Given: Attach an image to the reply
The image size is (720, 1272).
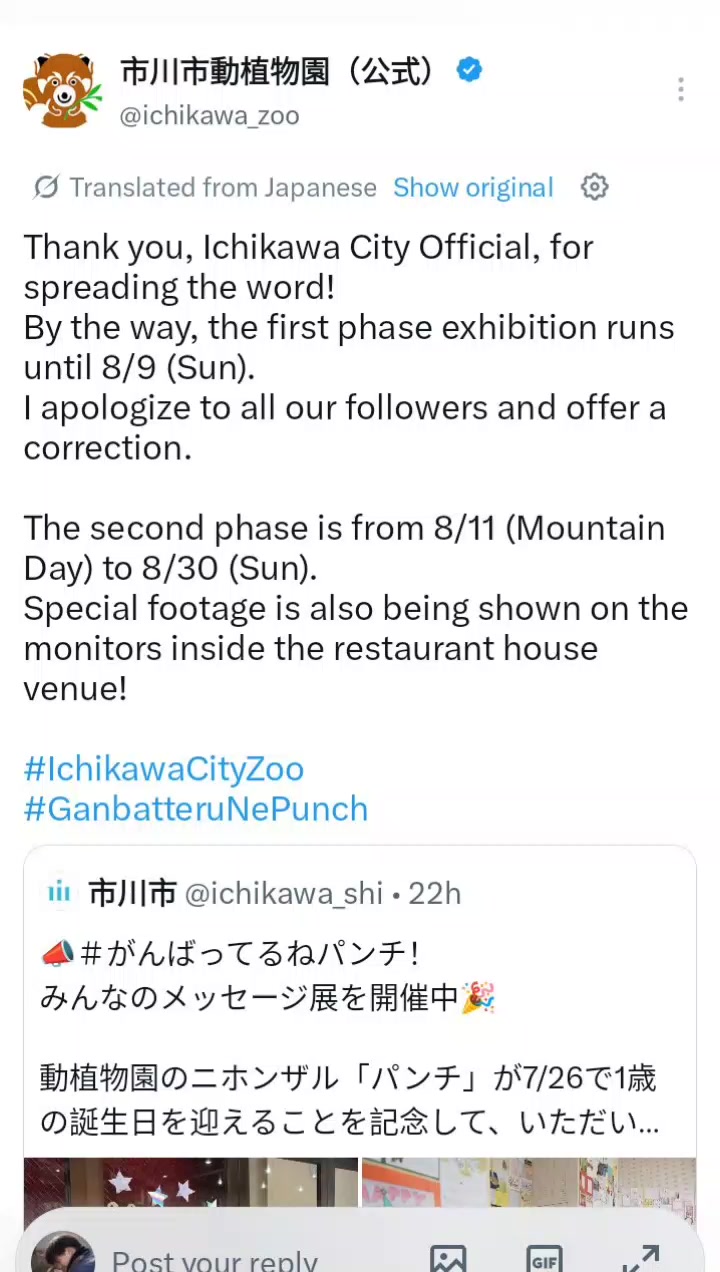Looking at the screenshot, I should (x=448, y=1258).
